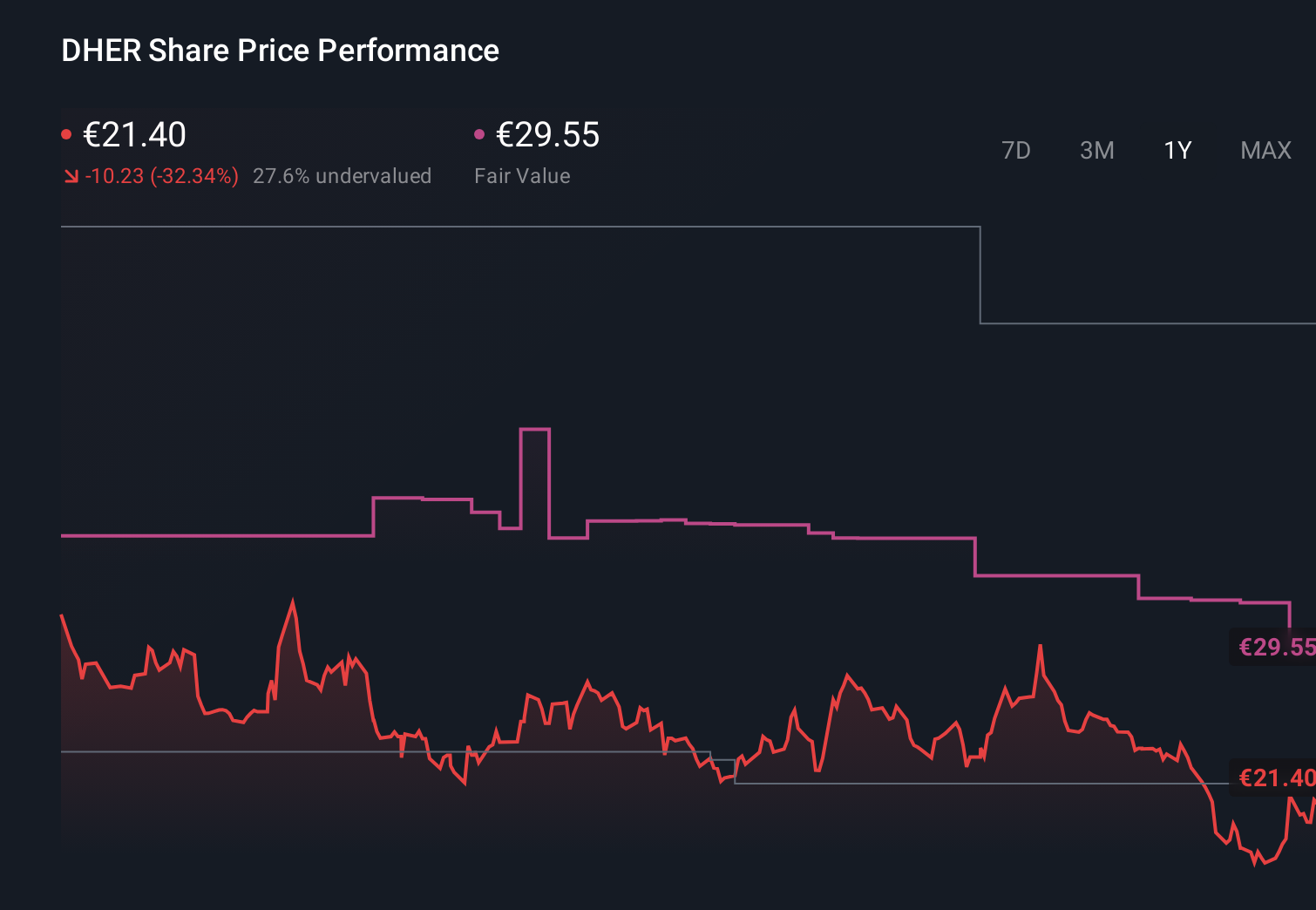
Task: Toggle the pink Fair Value legend dot
Action: (x=478, y=132)
